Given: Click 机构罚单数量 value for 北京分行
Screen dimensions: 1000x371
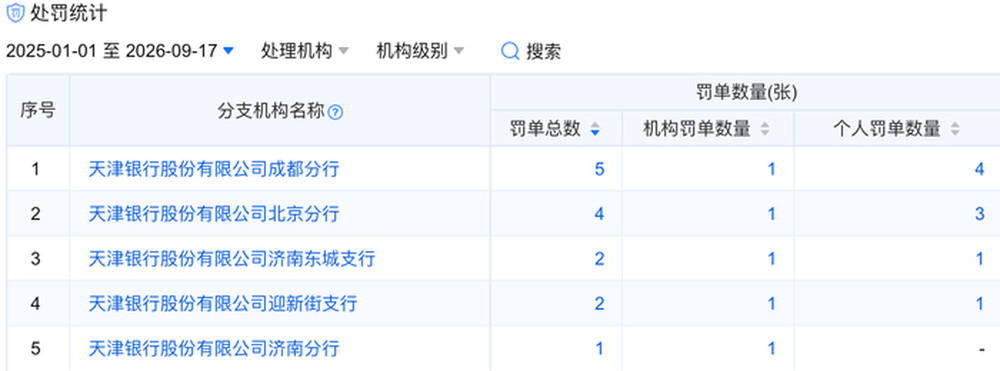Looking at the screenshot, I should pyautogui.click(x=772, y=214).
